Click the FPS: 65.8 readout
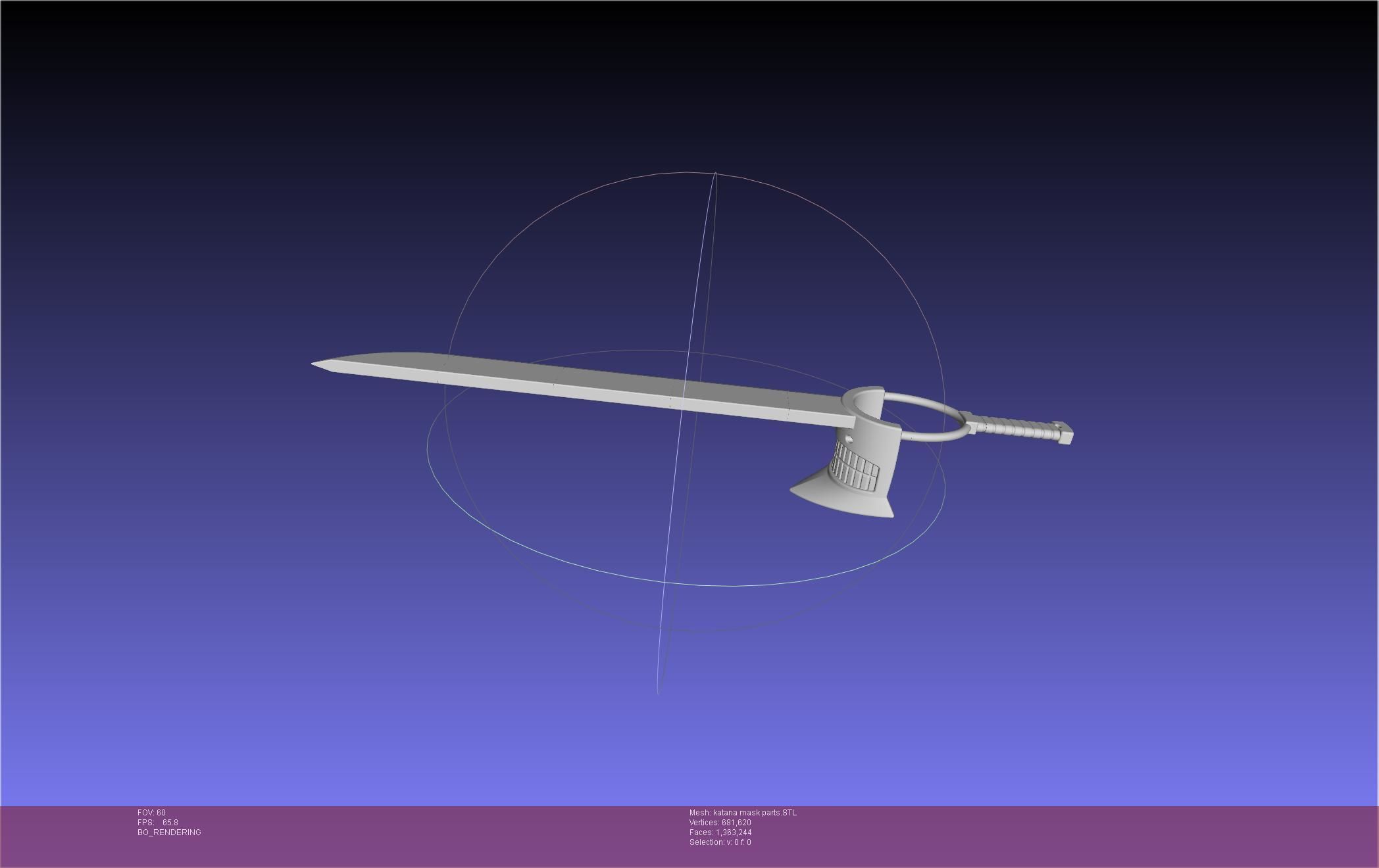Image resolution: width=1379 pixels, height=868 pixels. pyautogui.click(x=158, y=823)
